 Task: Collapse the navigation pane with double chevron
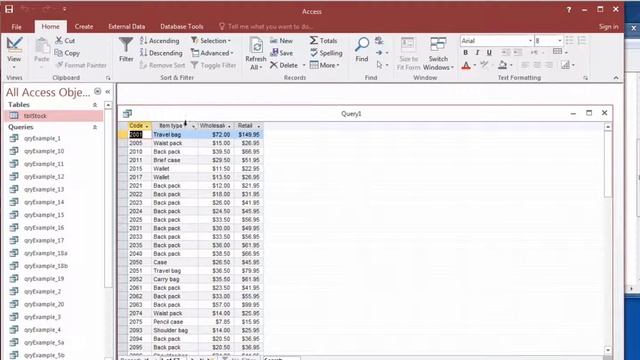click(108, 92)
